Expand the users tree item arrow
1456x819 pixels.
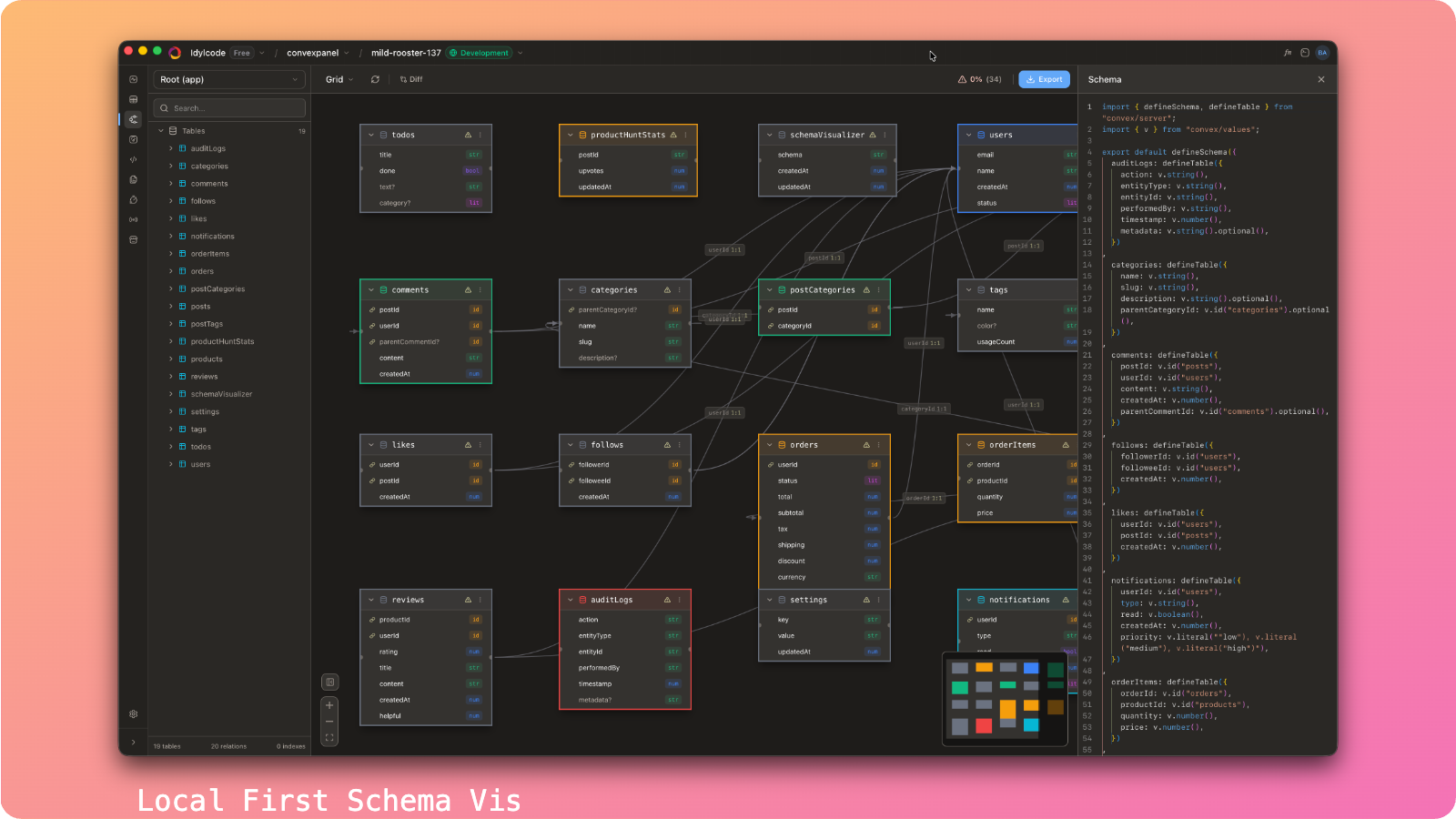(170, 464)
